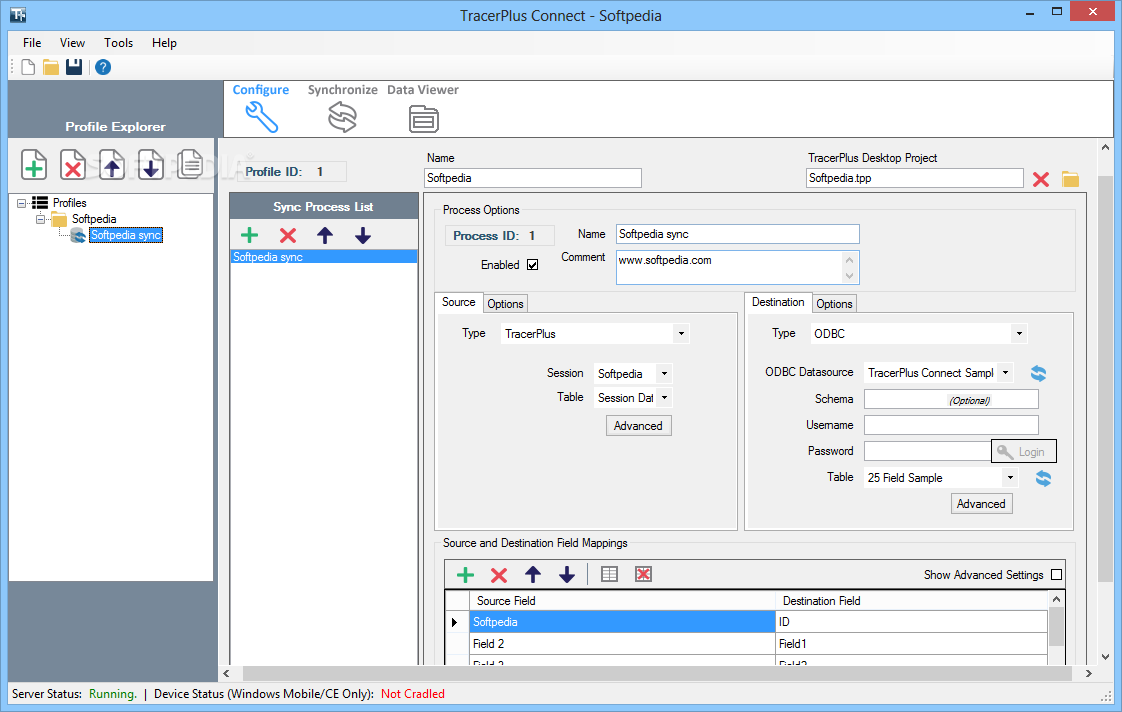This screenshot has width=1122, height=712.
Task: Add new profile in Profile Explorer
Action: (x=34, y=165)
